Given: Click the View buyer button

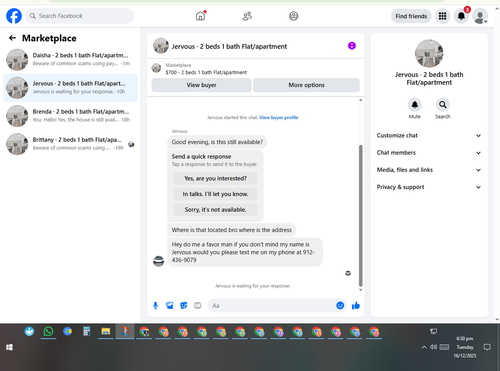Looking at the screenshot, I should point(201,85).
